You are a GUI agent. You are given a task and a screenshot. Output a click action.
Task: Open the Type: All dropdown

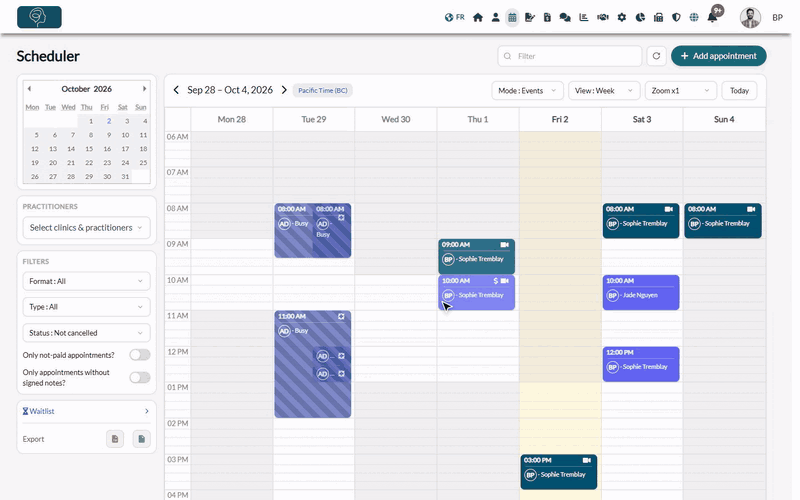[86, 307]
